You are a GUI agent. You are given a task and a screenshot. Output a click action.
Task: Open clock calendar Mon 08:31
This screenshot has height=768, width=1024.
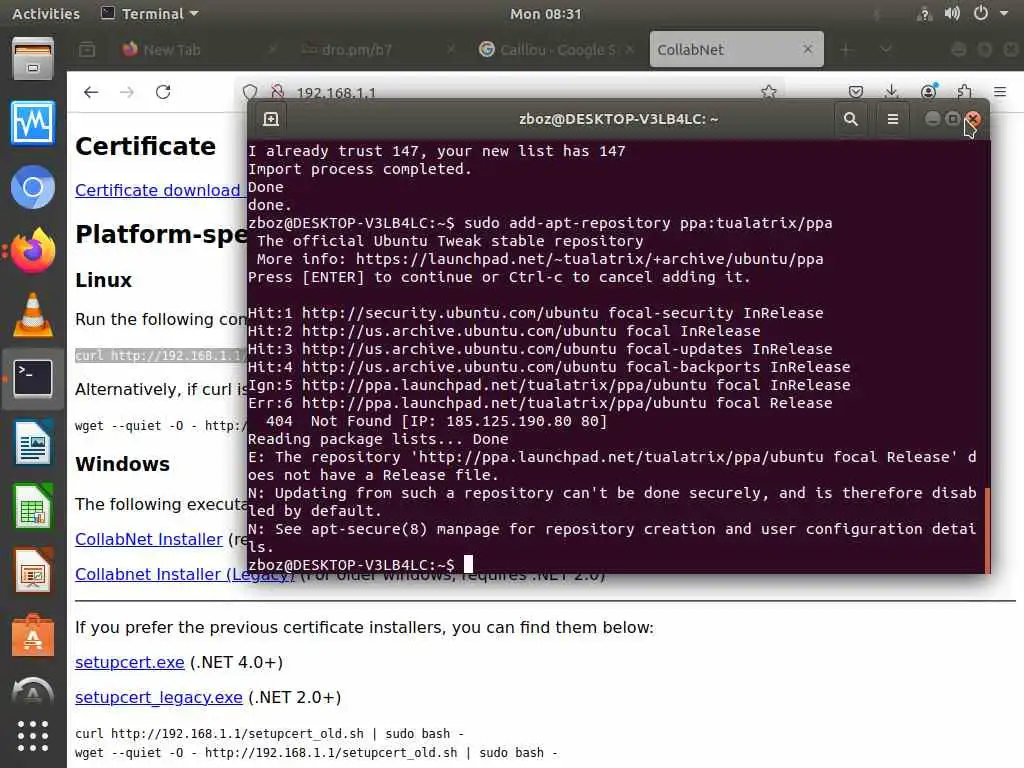(546, 13)
